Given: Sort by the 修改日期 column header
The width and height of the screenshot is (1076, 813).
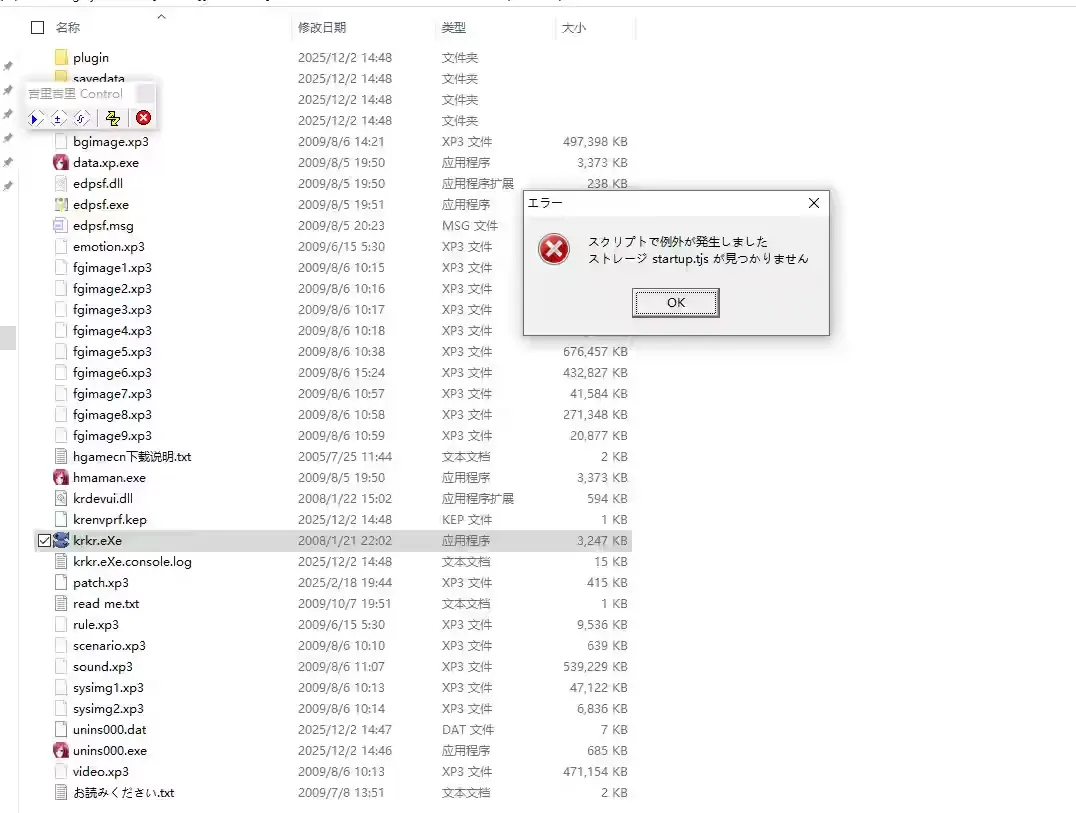Looking at the screenshot, I should pyautogui.click(x=322, y=27).
